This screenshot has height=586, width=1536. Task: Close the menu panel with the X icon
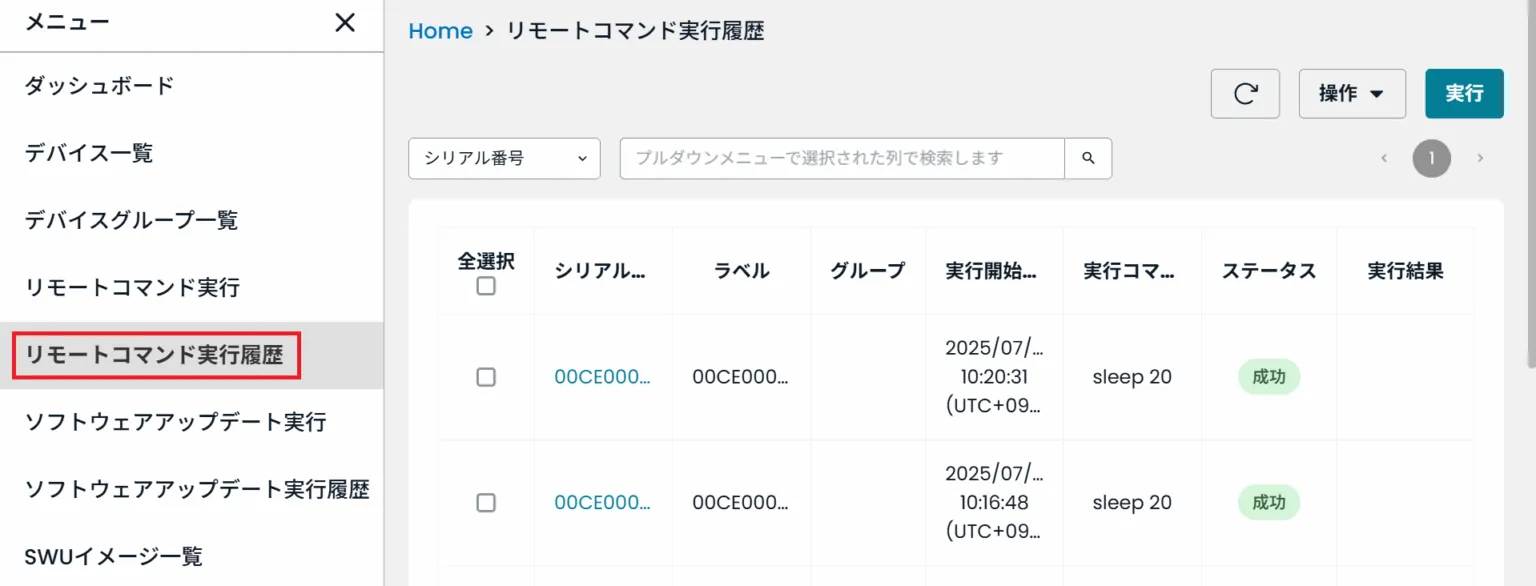[344, 22]
